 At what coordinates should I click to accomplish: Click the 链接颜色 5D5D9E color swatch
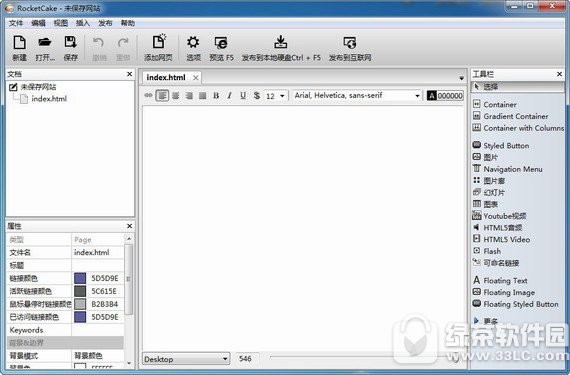(80, 278)
